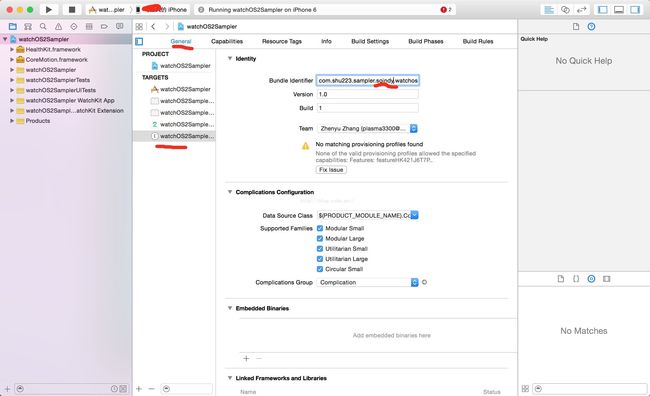
Task: Open the Media library
Action: click(607, 279)
